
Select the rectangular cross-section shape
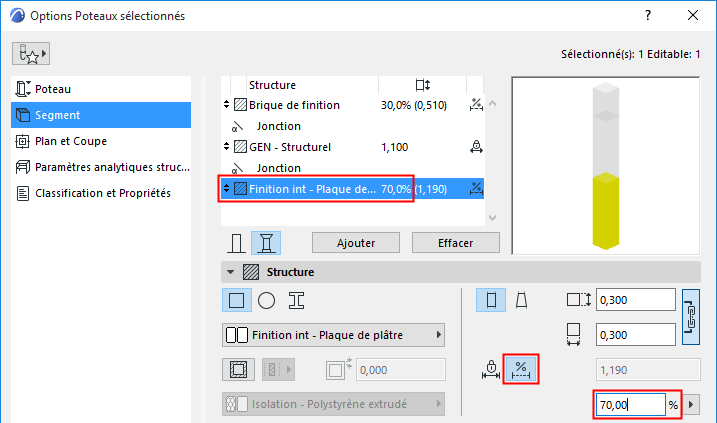click(236, 300)
